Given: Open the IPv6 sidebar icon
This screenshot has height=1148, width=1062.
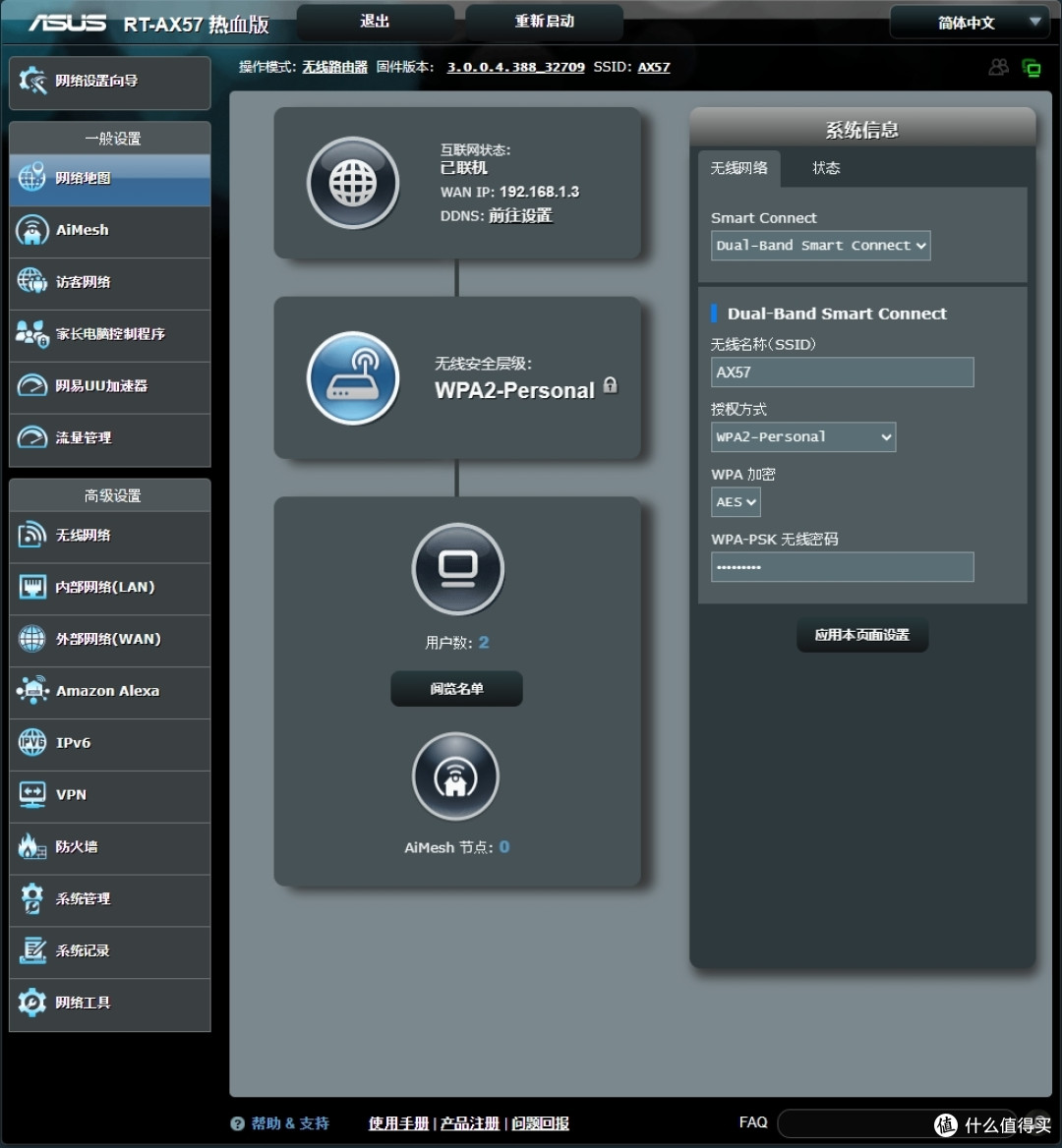Looking at the screenshot, I should click(x=31, y=742).
